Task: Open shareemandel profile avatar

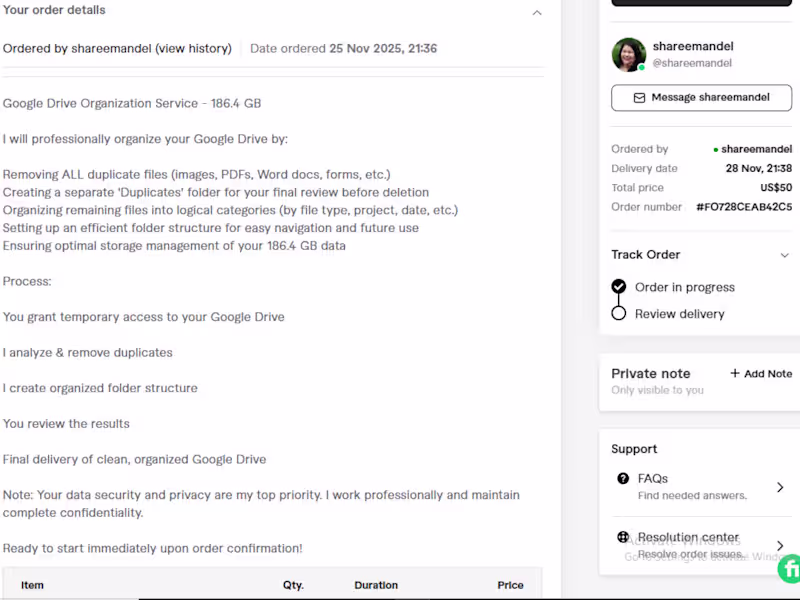Action: (629, 55)
